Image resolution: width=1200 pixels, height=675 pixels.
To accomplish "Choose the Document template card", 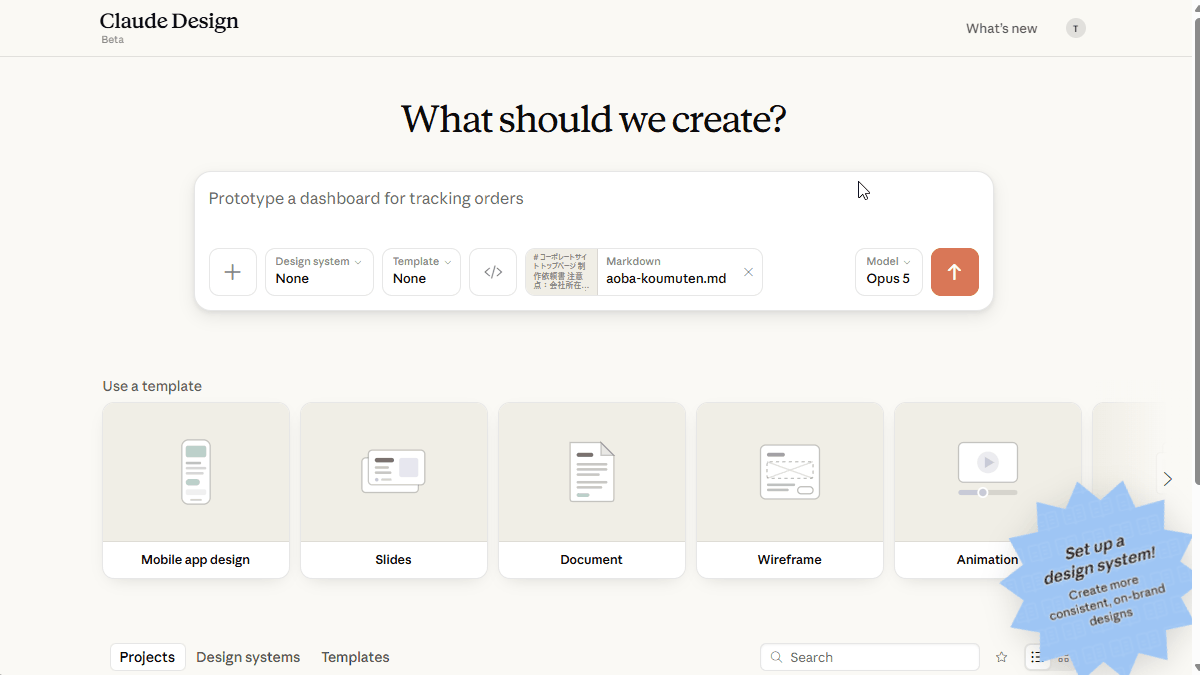I will point(592,490).
